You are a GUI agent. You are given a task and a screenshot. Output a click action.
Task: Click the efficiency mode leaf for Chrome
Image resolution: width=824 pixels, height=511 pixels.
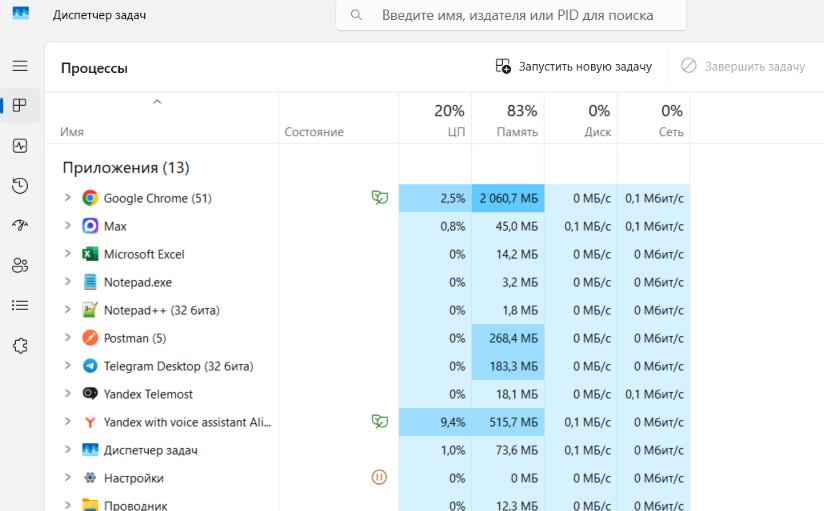click(x=379, y=198)
